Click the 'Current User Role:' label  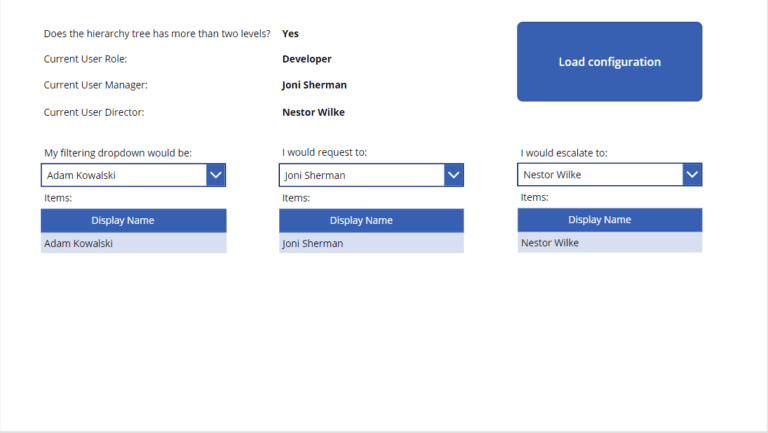[85, 59]
